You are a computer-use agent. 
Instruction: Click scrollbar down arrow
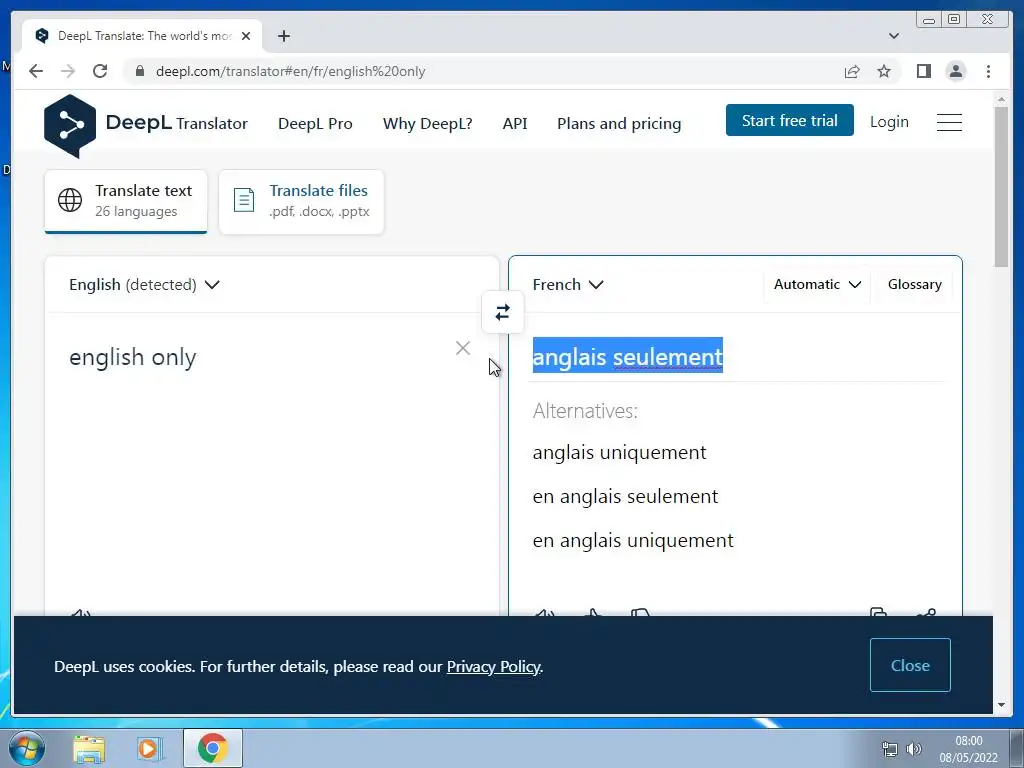(x=1001, y=705)
